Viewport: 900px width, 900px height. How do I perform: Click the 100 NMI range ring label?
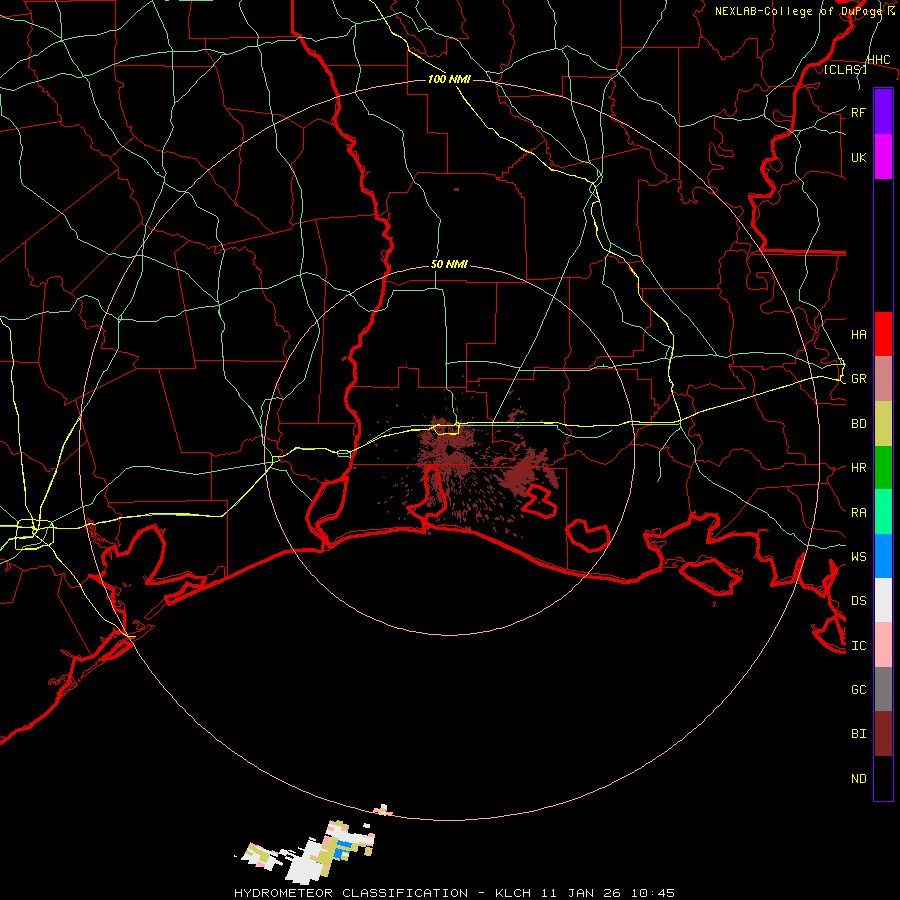click(x=449, y=79)
